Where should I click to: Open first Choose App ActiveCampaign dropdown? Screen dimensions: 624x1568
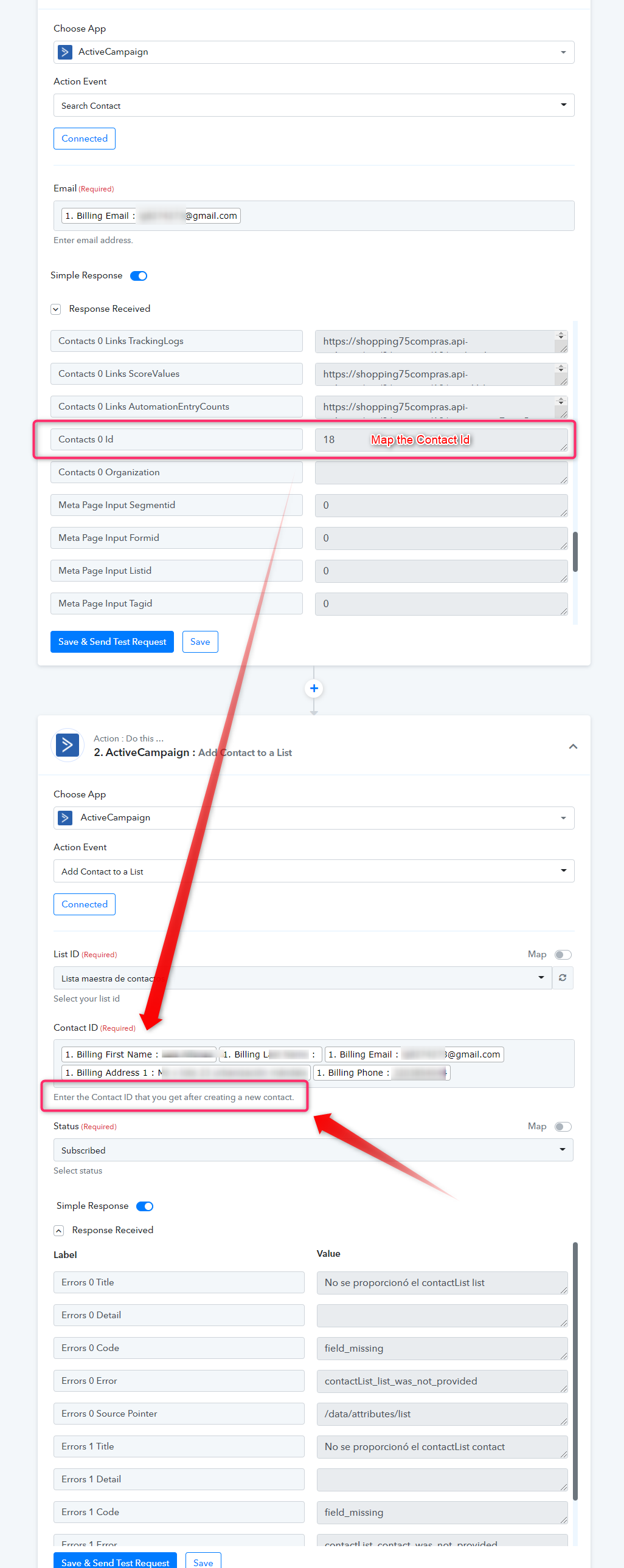click(314, 52)
